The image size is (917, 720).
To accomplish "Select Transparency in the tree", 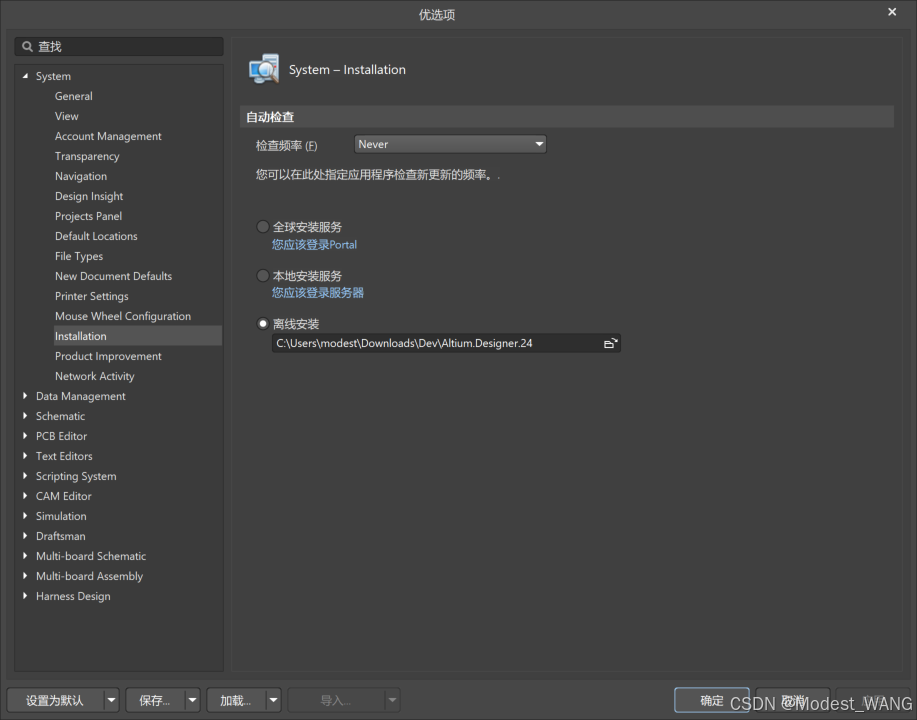I will pos(87,156).
